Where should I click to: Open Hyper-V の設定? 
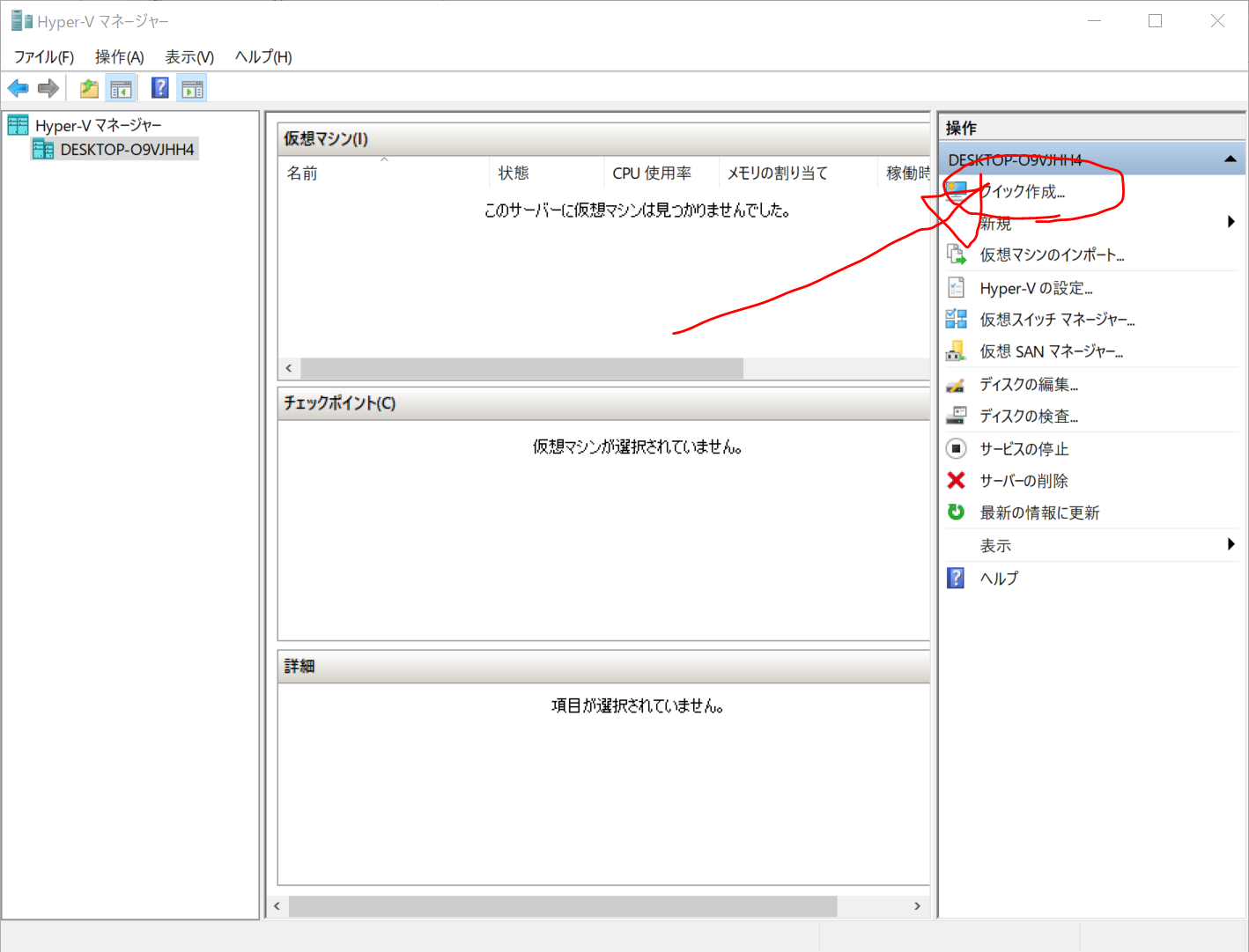tap(1036, 288)
